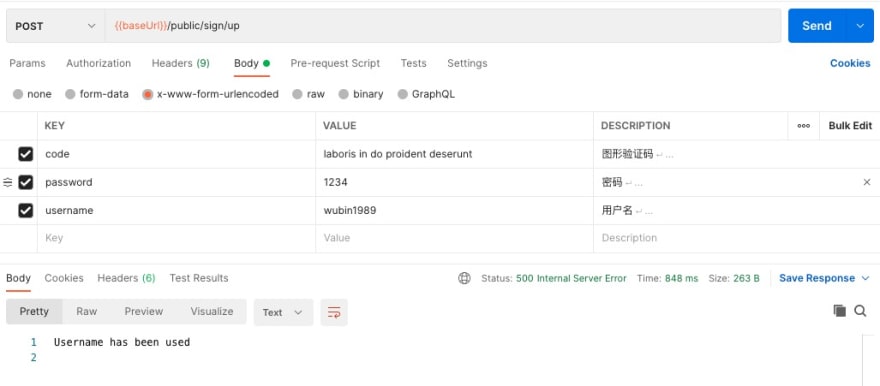Screen dimensions: 880x386
Task: Click the response pane vertical scrollbar
Action: pos(867,360)
